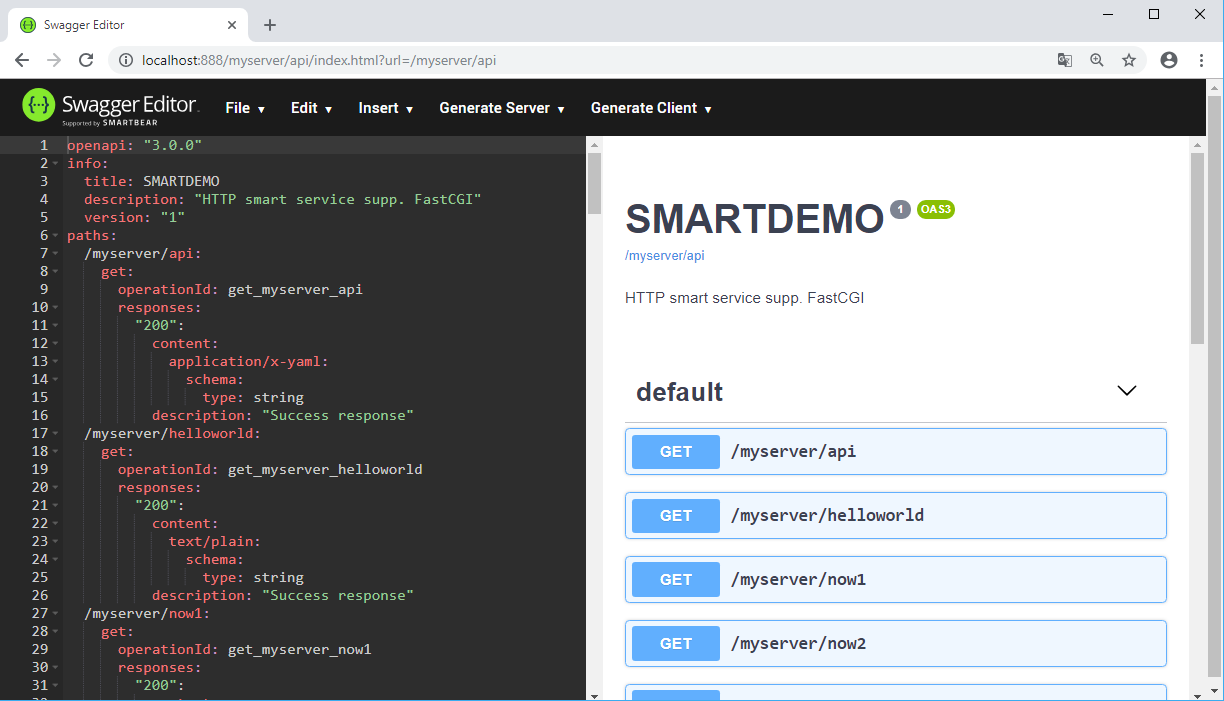Expand GET /myserver/helloworld operation
The height and width of the screenshot is (701, 1224).
click(896, 515)
